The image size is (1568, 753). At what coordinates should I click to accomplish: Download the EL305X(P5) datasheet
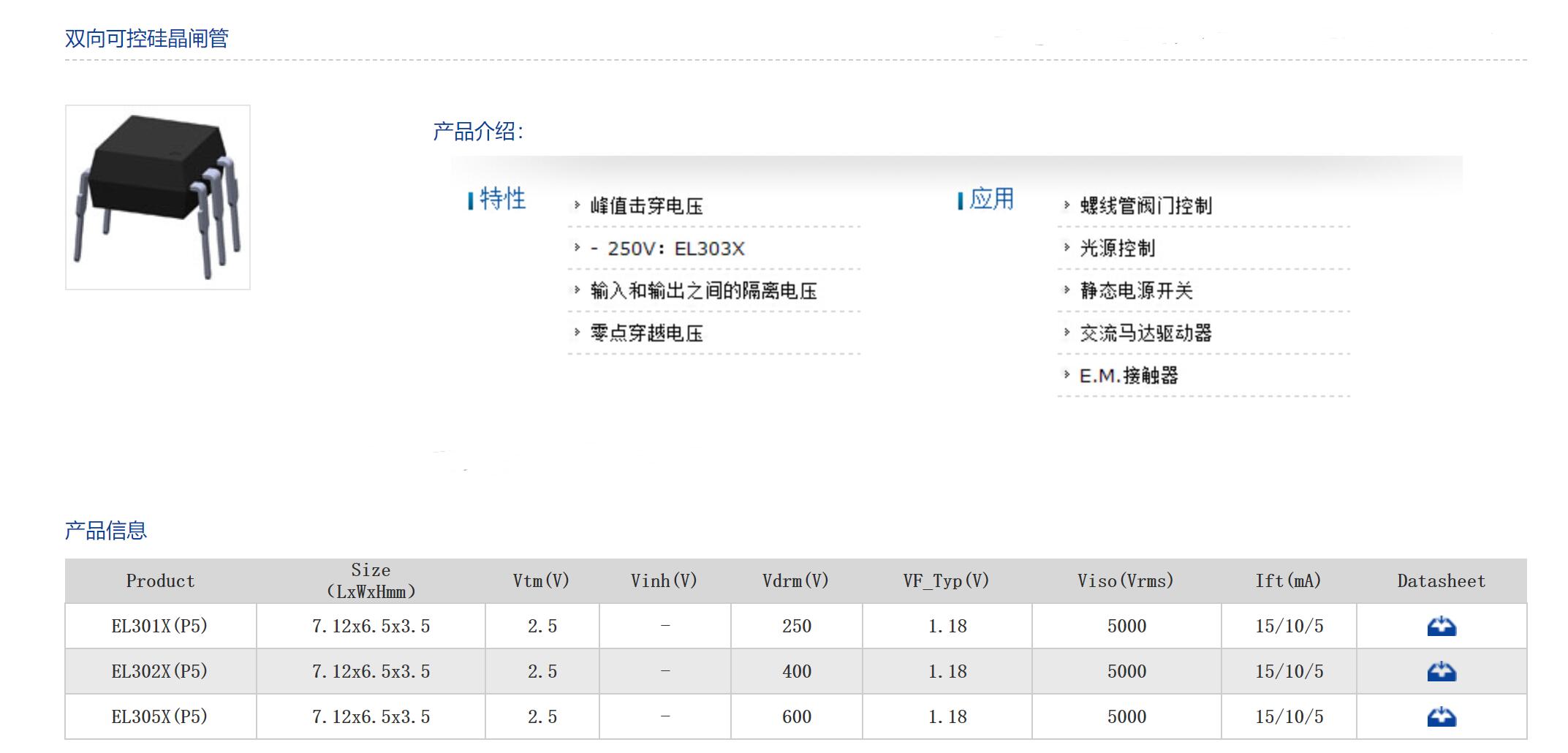1441,717
